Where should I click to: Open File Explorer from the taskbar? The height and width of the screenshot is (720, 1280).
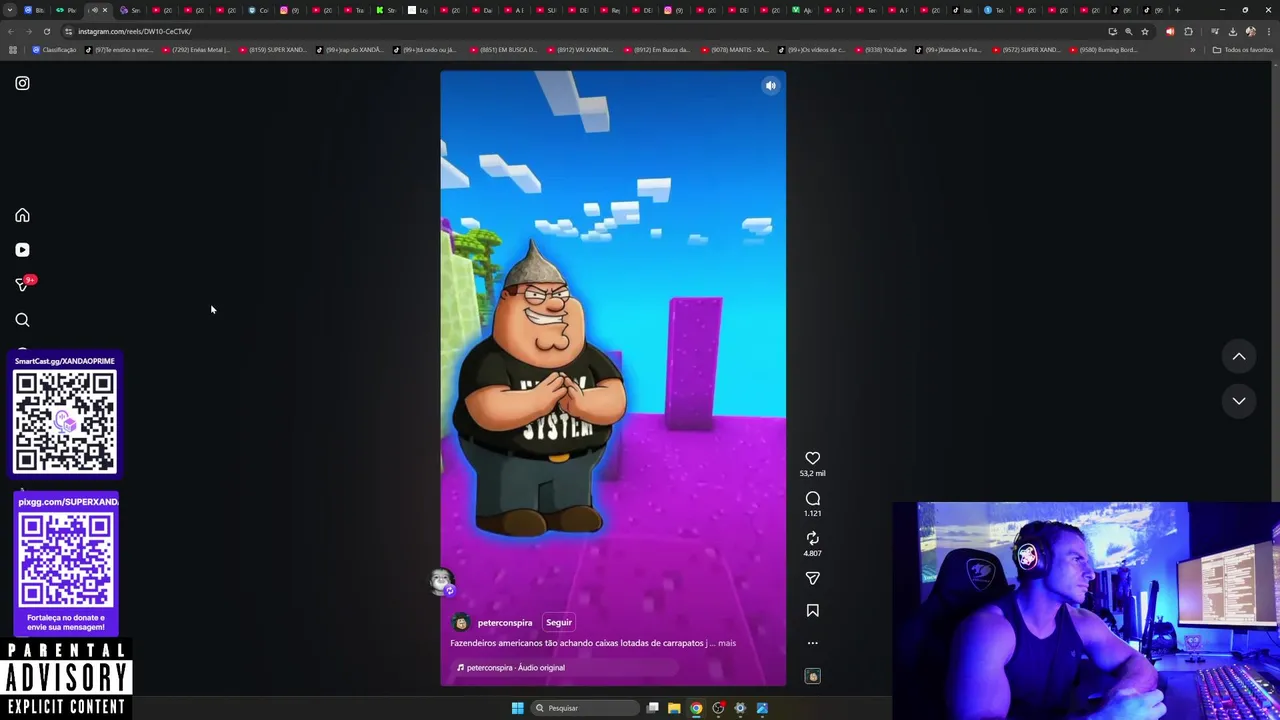pyautogui.click(x=674, y=708)
